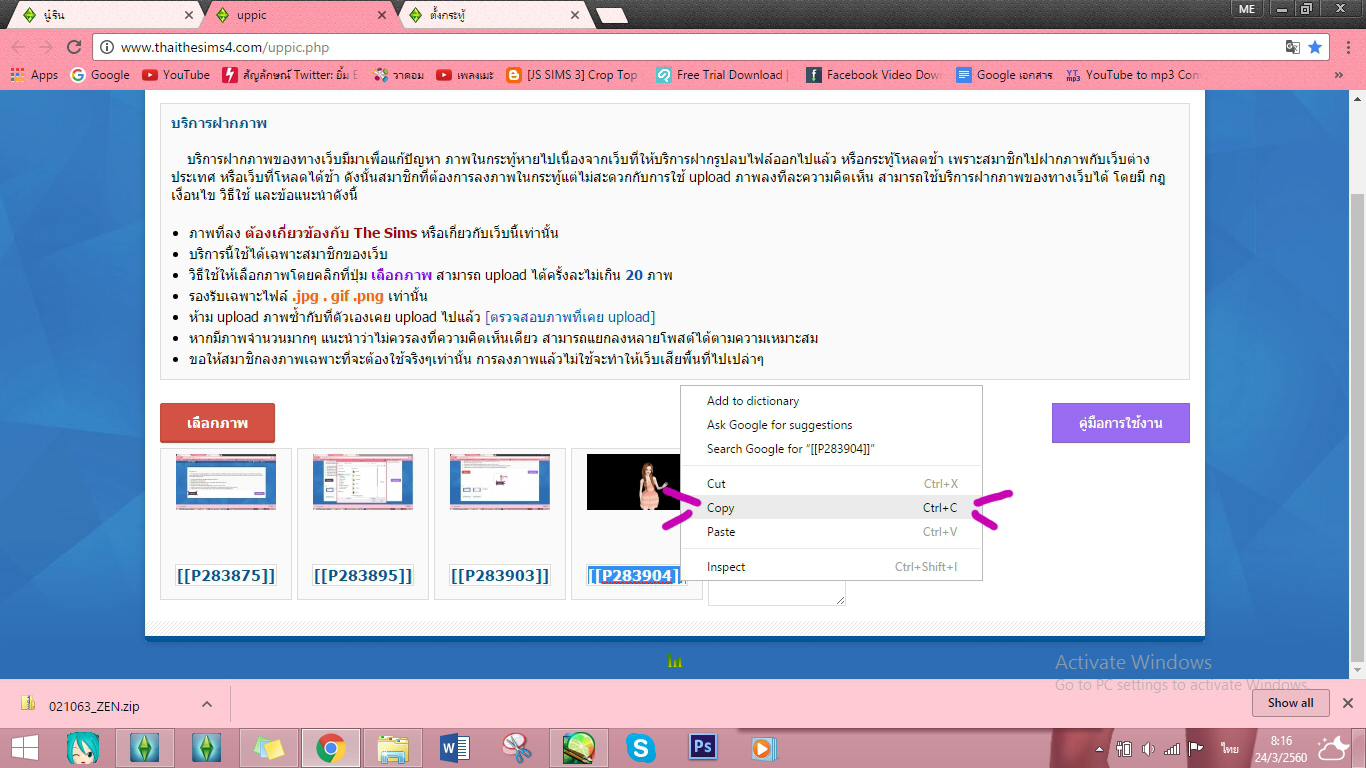Open the Apps bookmarks shortcut
The image size is (1366, 768).
point(34,75)
